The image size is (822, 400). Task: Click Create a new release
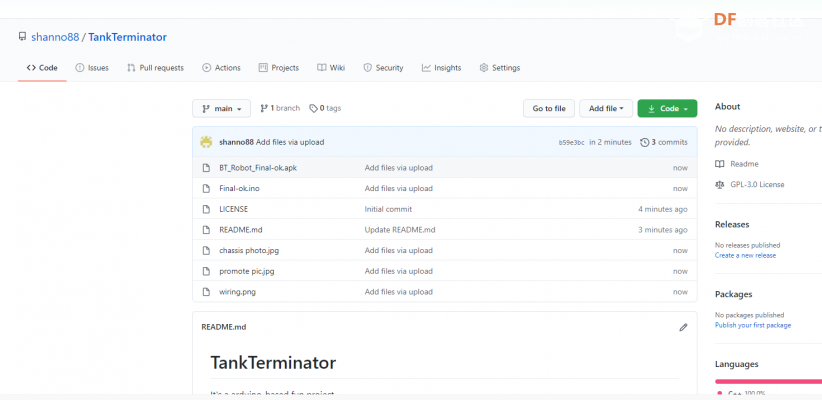pyautogui.click(x=745, y=255)
